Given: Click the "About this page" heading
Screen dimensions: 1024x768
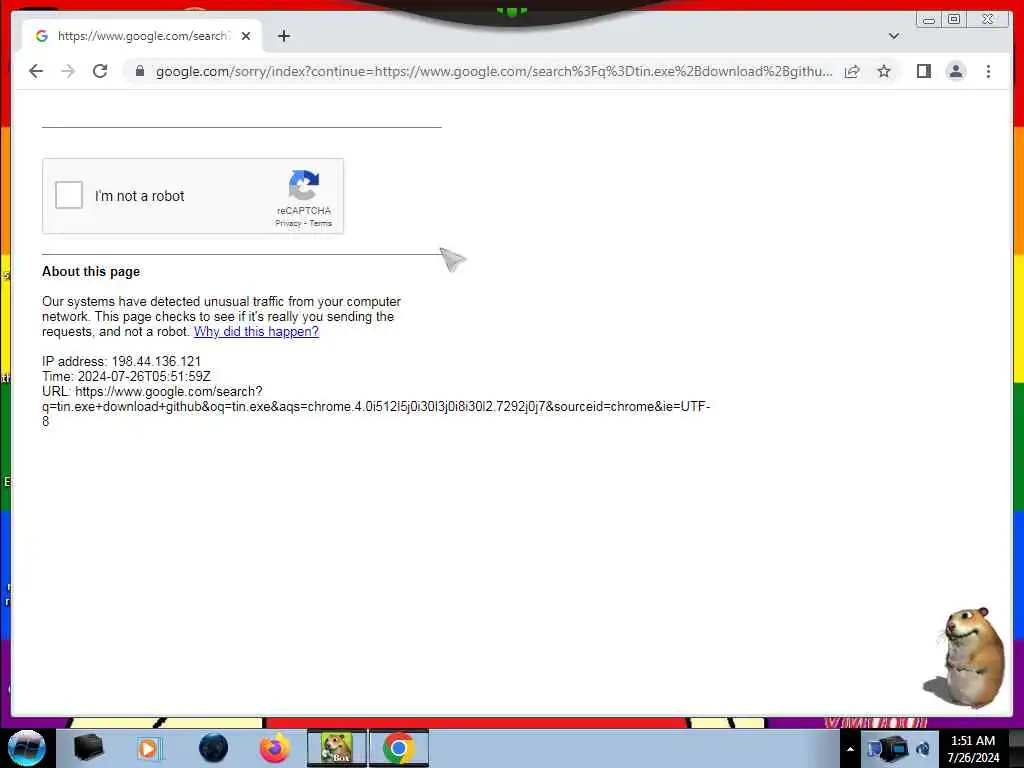Looking at the screenshot, I should click(x=91, y=272).
